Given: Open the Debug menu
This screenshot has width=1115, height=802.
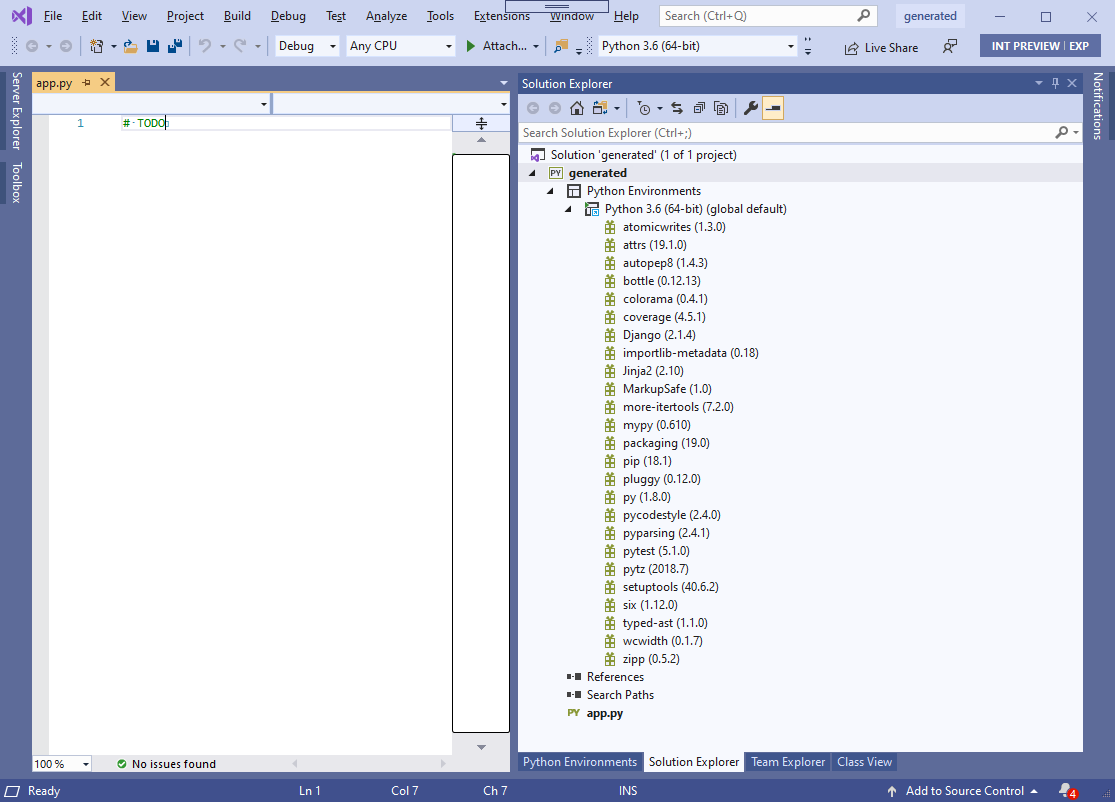Looking at the screenshot, I should [x=288, y=16].
